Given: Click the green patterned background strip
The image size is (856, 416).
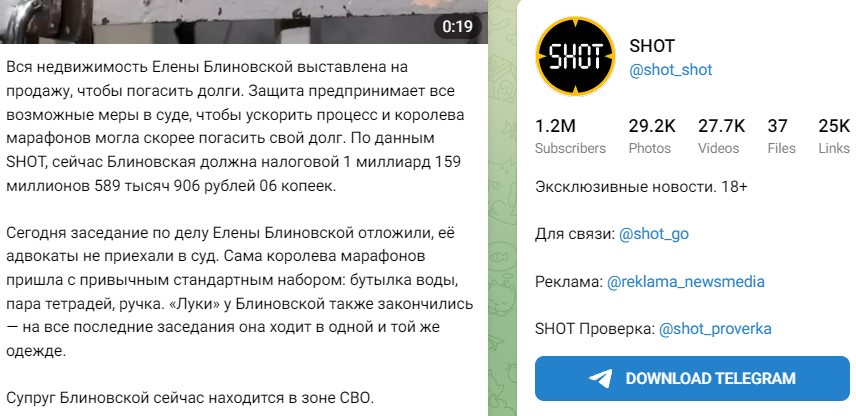Looking at the screenshot, I should point(502,208).
